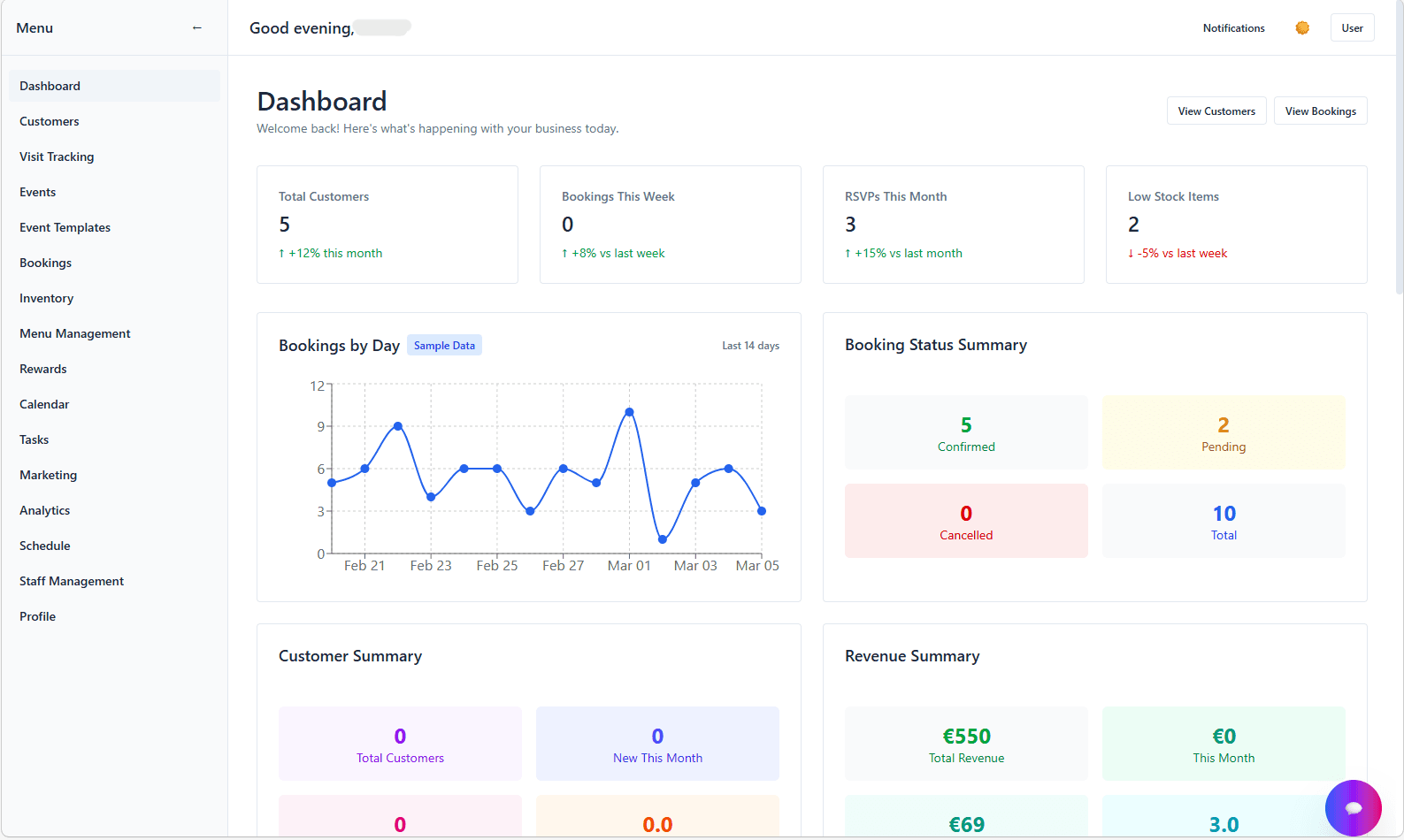Click the Sample Data badge
This screenshot has width=1404, height=840.
click(x=444, y=346)
